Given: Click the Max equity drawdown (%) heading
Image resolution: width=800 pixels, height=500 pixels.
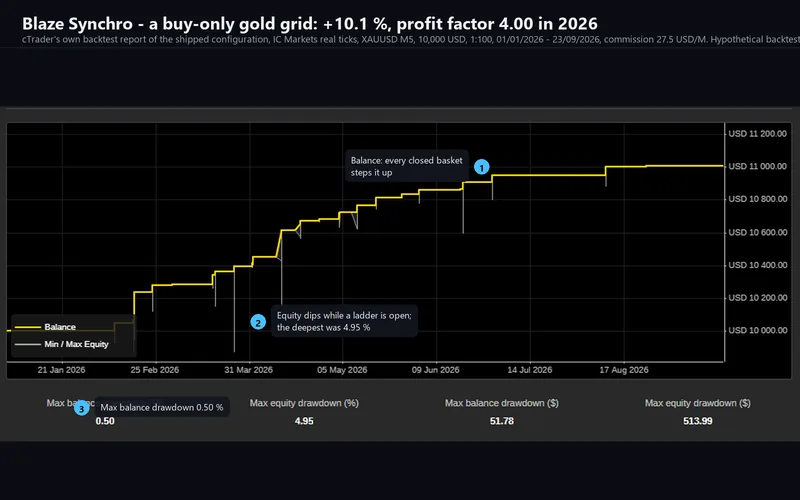Looking at the screenshot, I should pyautogui.click(x=304, y=403).
